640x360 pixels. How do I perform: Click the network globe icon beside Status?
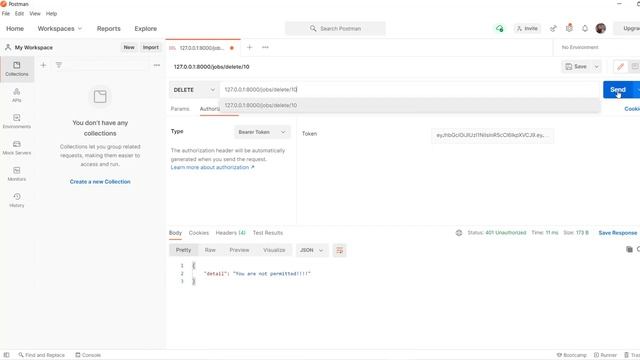point(459,233)
